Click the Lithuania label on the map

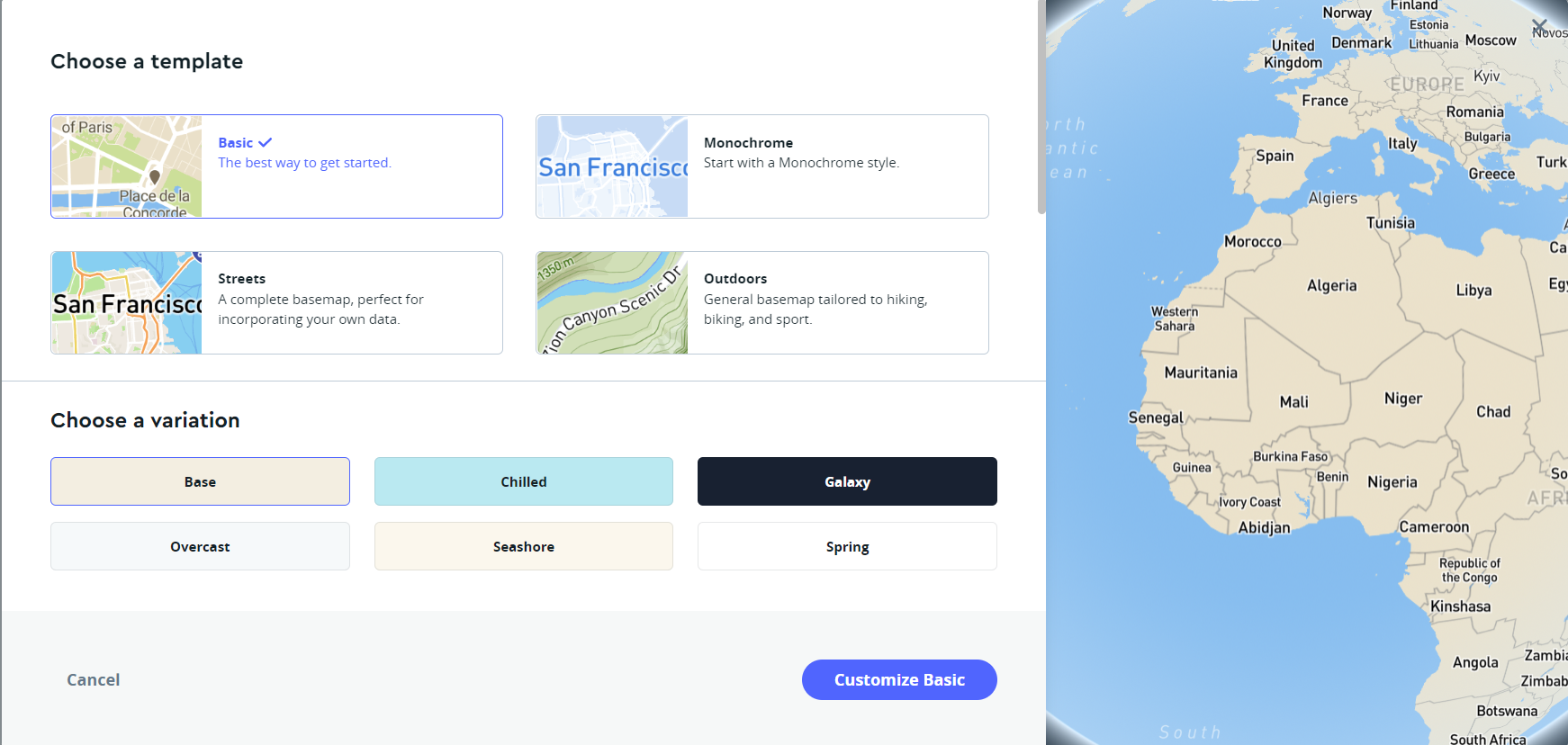tap(1433, 44)
